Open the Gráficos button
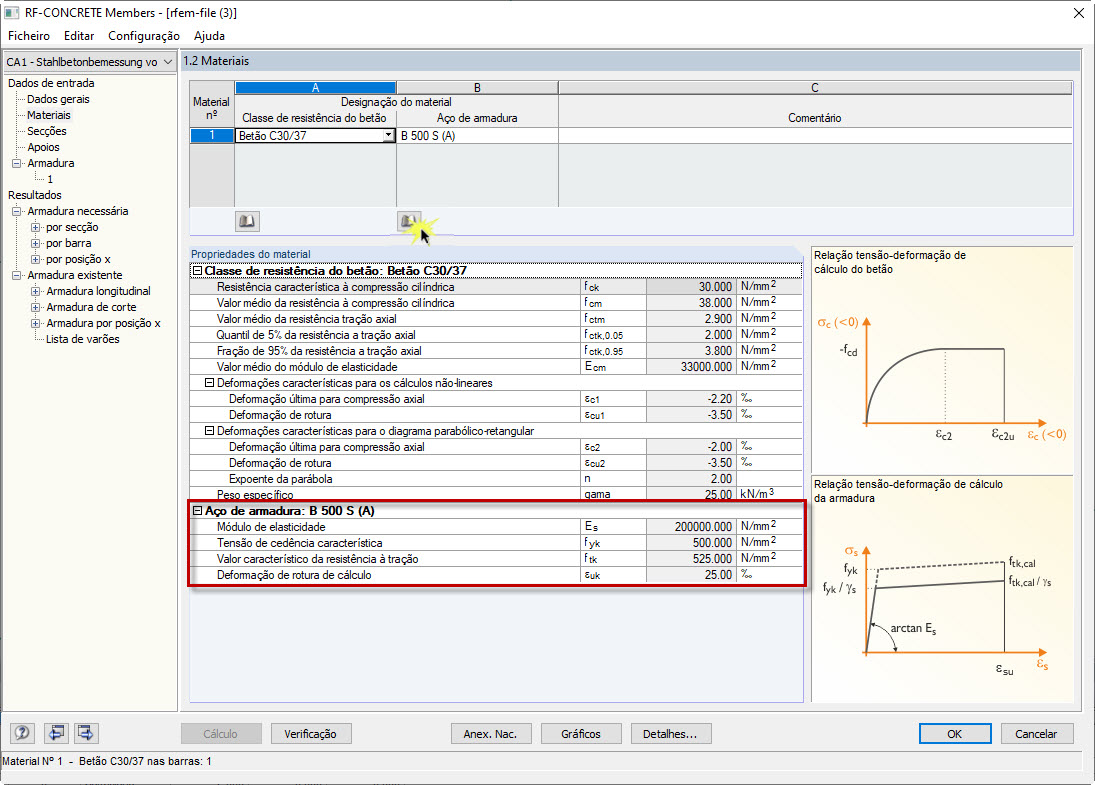Viewport: 1095px width, 785px height. tap(581, 733)
